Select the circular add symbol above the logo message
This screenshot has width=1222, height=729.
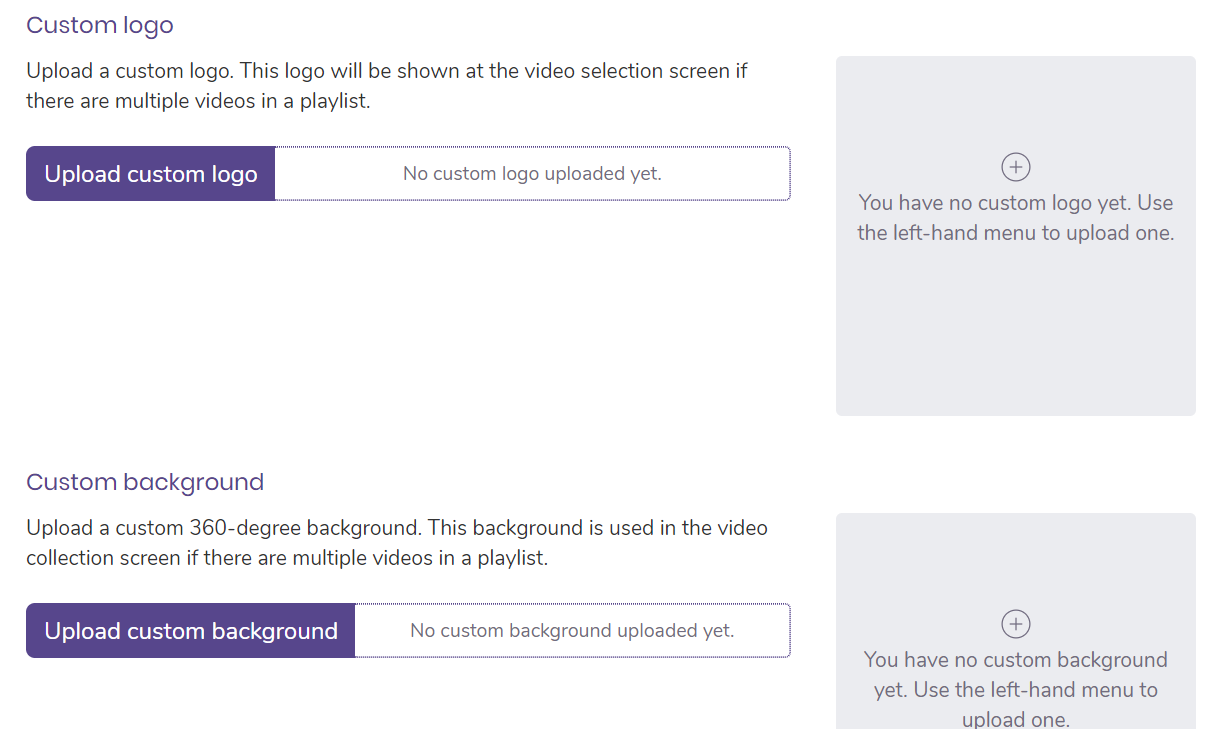[1015, 167]
